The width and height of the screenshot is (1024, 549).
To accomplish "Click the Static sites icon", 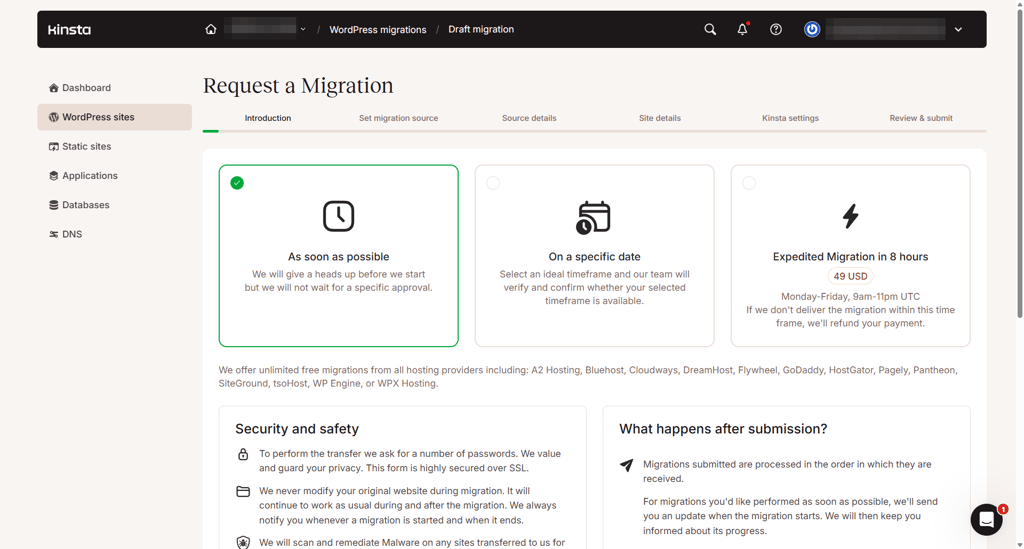I will tap(54, 146).
